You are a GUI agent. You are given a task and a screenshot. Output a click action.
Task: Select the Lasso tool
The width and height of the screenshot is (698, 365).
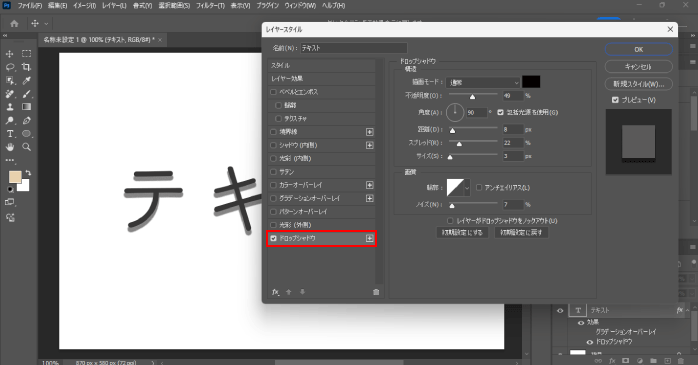coord(9,67)
